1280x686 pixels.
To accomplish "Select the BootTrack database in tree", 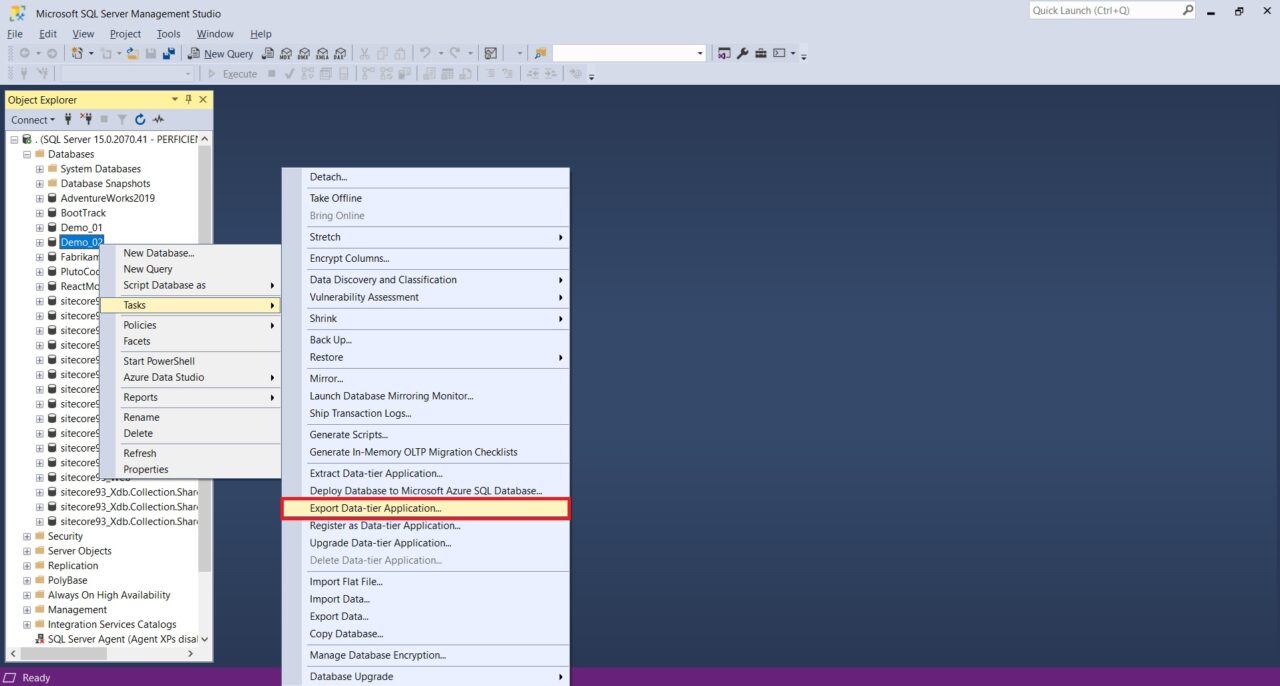I will coord(83,213).
